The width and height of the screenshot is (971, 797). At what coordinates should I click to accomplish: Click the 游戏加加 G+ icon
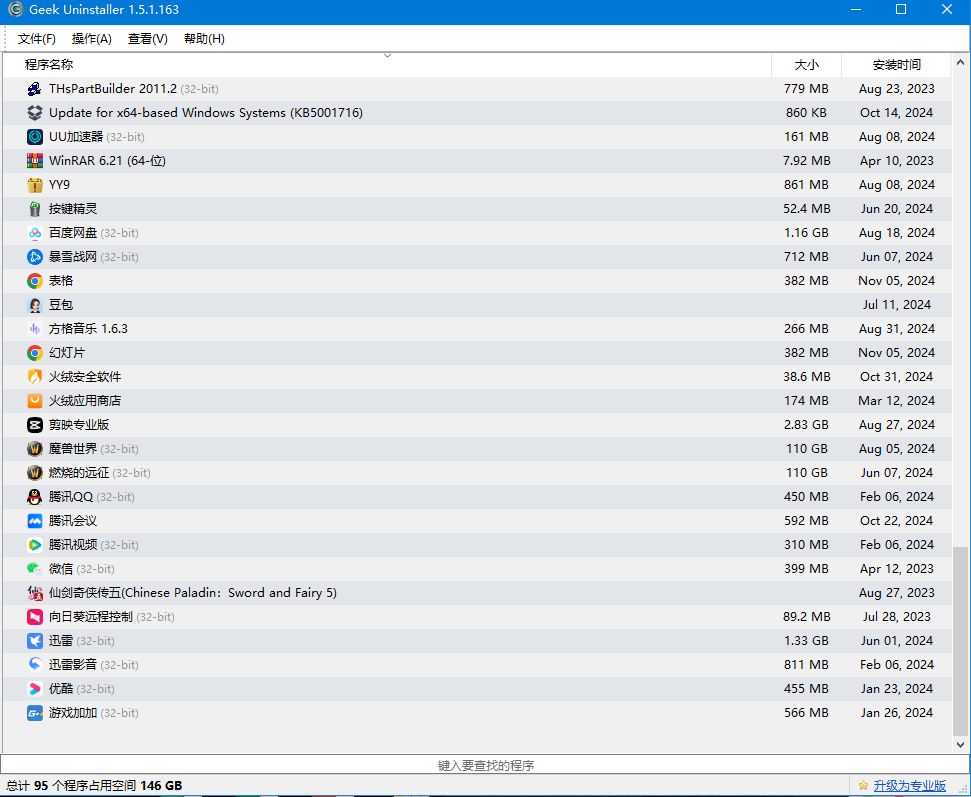point(35,713)
